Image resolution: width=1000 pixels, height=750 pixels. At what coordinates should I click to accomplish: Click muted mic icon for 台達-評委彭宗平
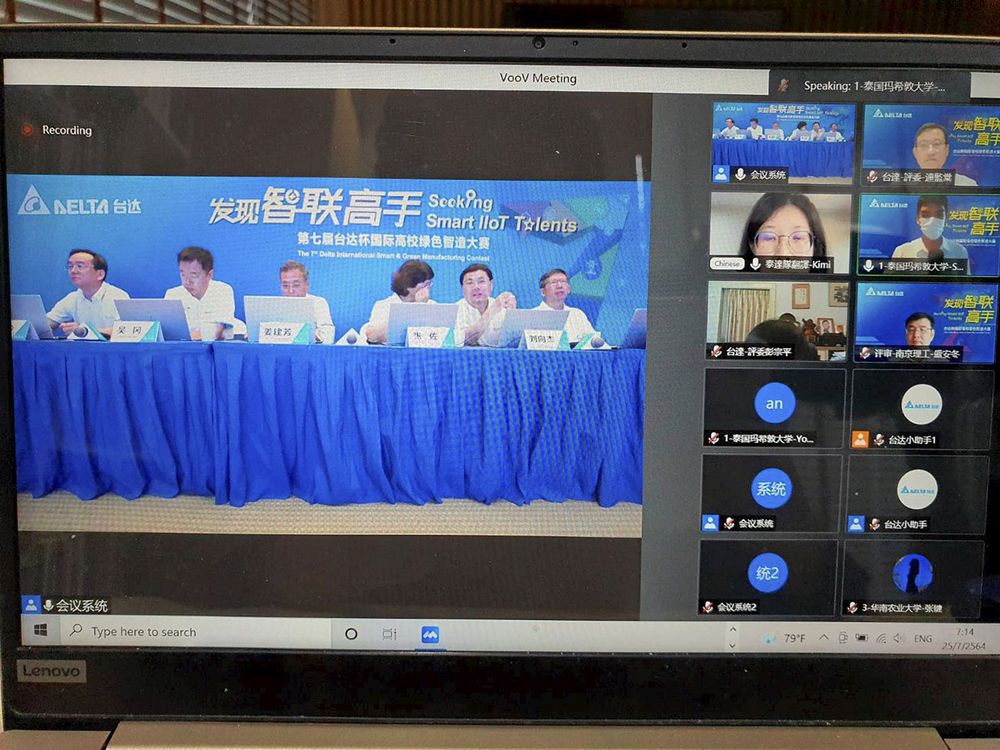[x=716, y=351]
